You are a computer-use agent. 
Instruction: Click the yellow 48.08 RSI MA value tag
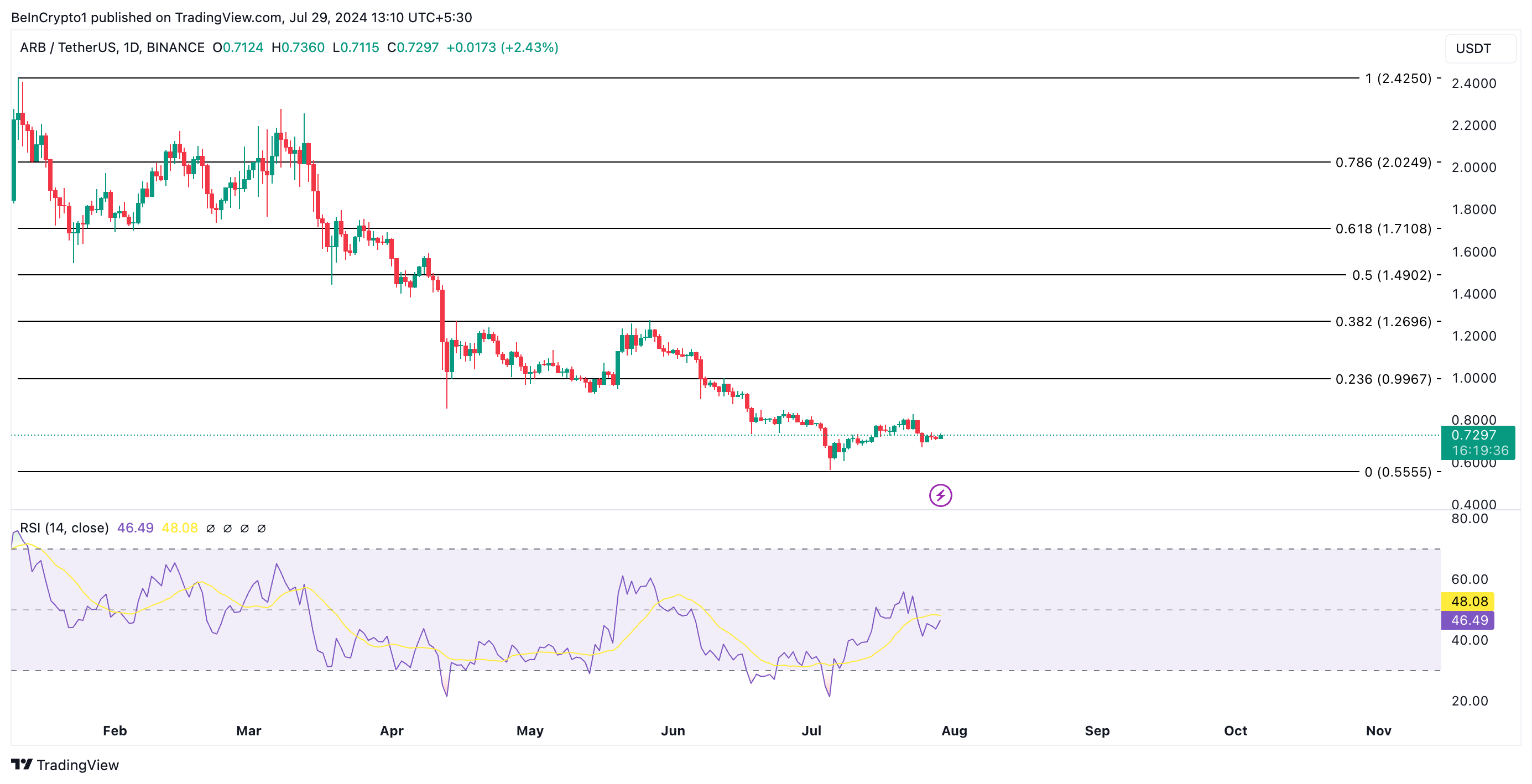point(1468,602)
